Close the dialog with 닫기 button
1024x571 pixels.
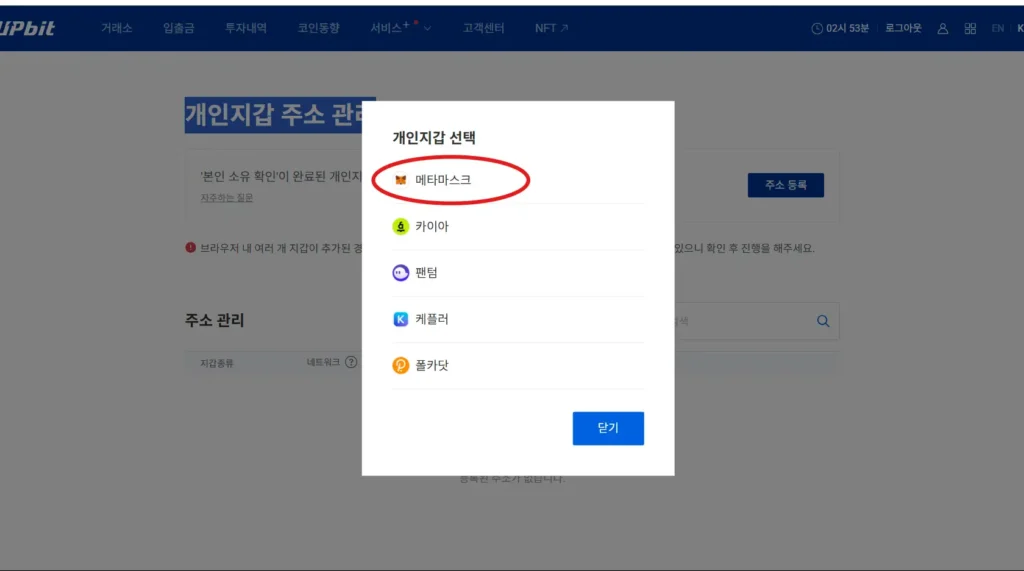(608, 428)
